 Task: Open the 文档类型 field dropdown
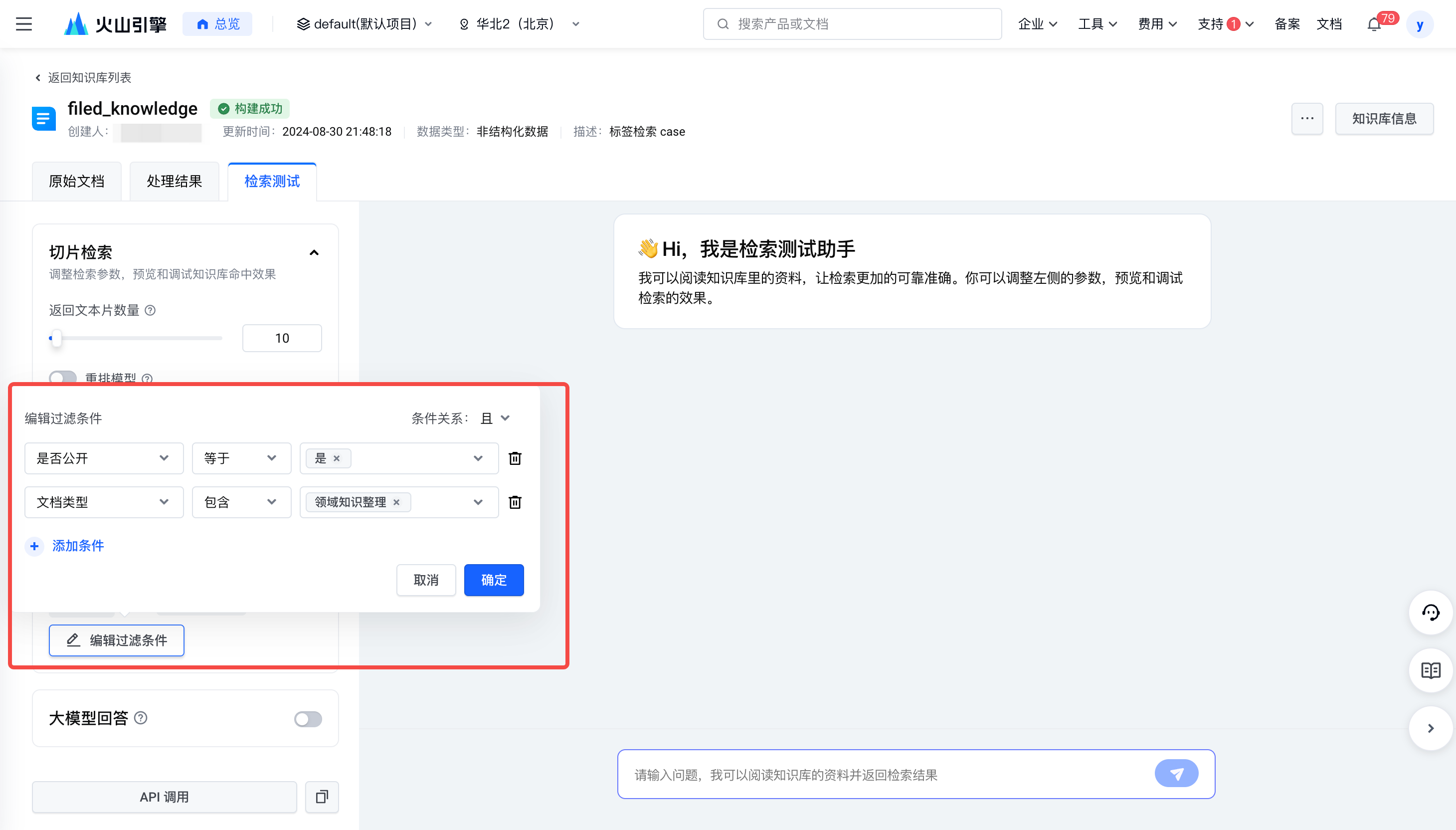point(104,502)
